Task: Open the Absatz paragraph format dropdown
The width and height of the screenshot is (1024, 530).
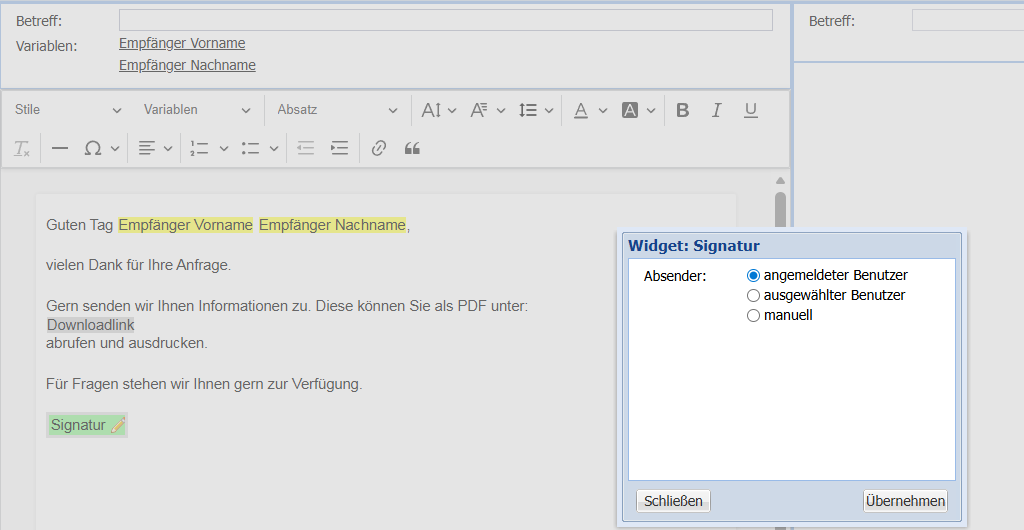Action: (337, 110)
